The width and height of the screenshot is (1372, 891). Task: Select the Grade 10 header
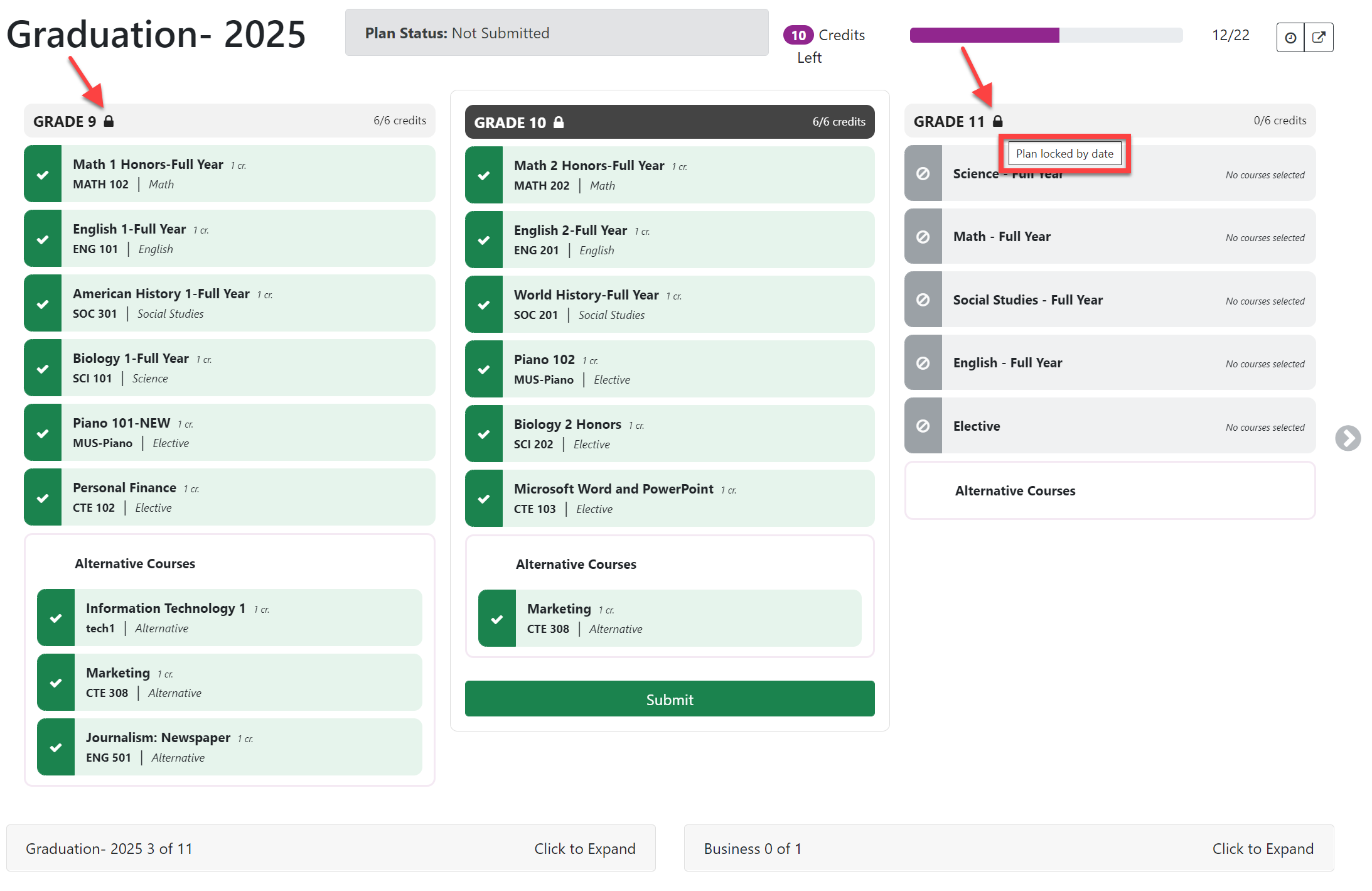pos(670,122)
